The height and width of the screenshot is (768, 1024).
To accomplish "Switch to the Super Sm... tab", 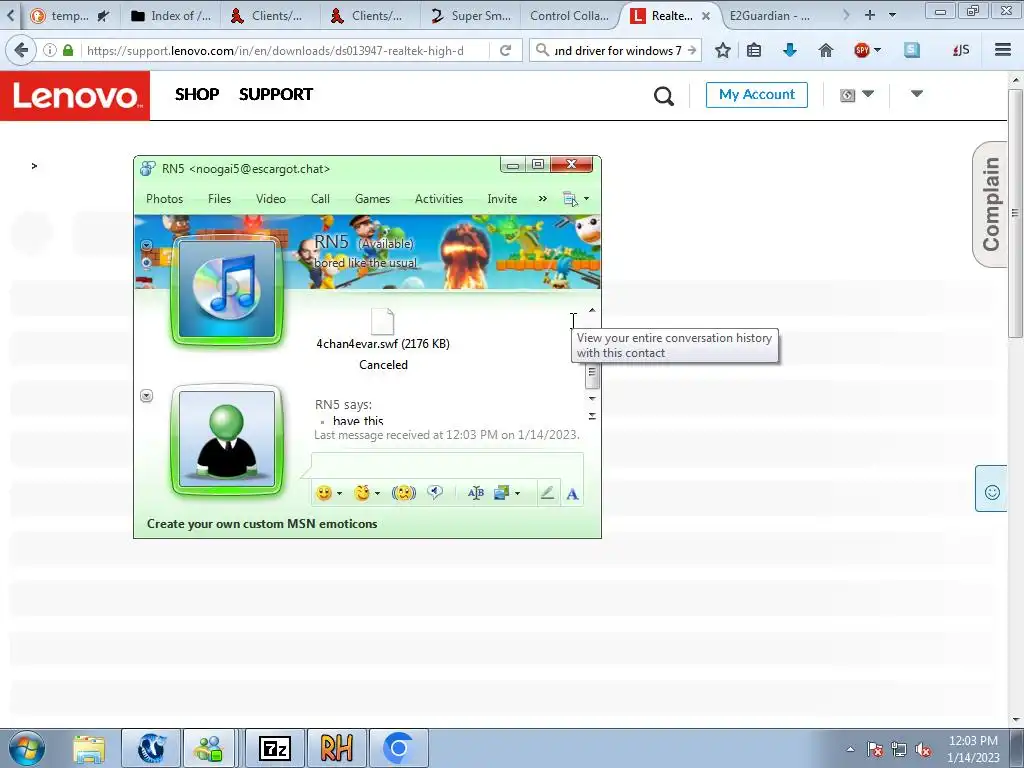I will tap(472, 16).
